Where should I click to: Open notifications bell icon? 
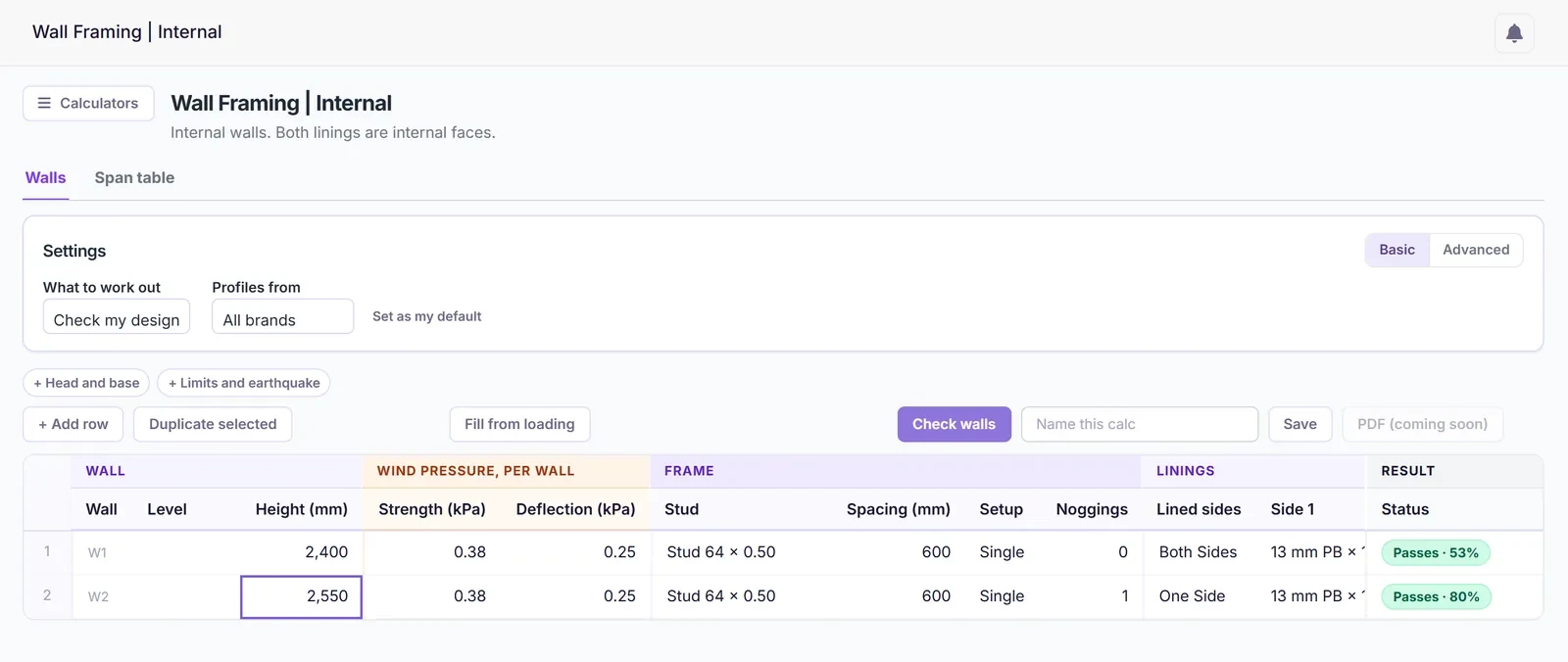[1514, 33]
